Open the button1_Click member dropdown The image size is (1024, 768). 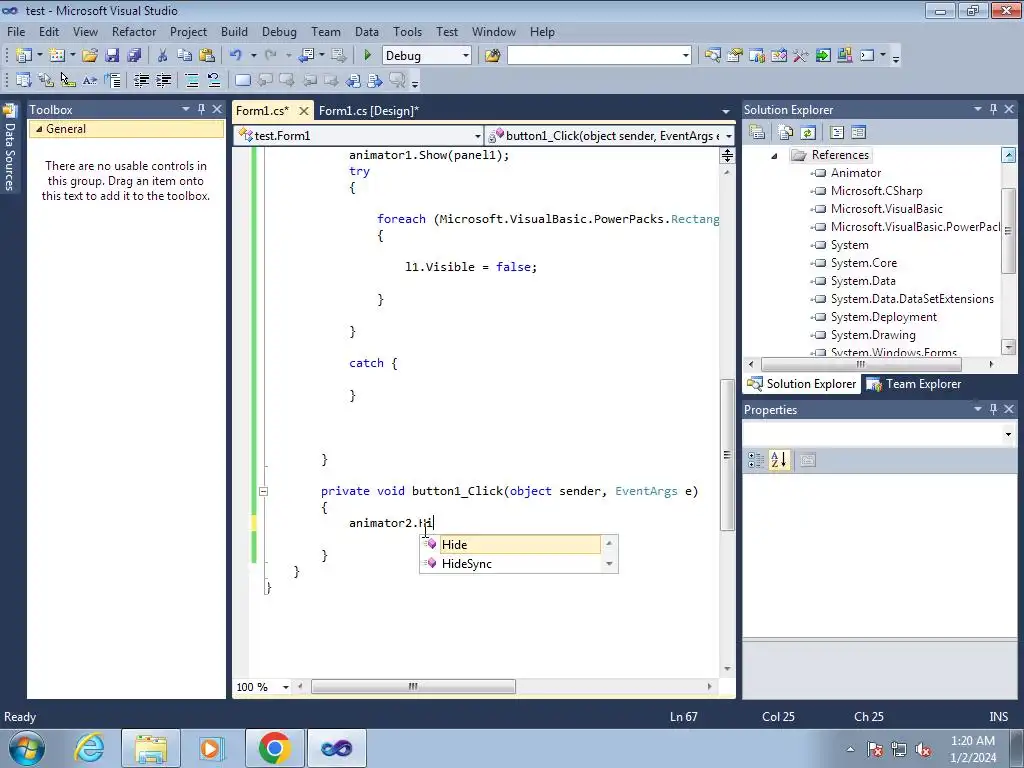coord(728,136)
